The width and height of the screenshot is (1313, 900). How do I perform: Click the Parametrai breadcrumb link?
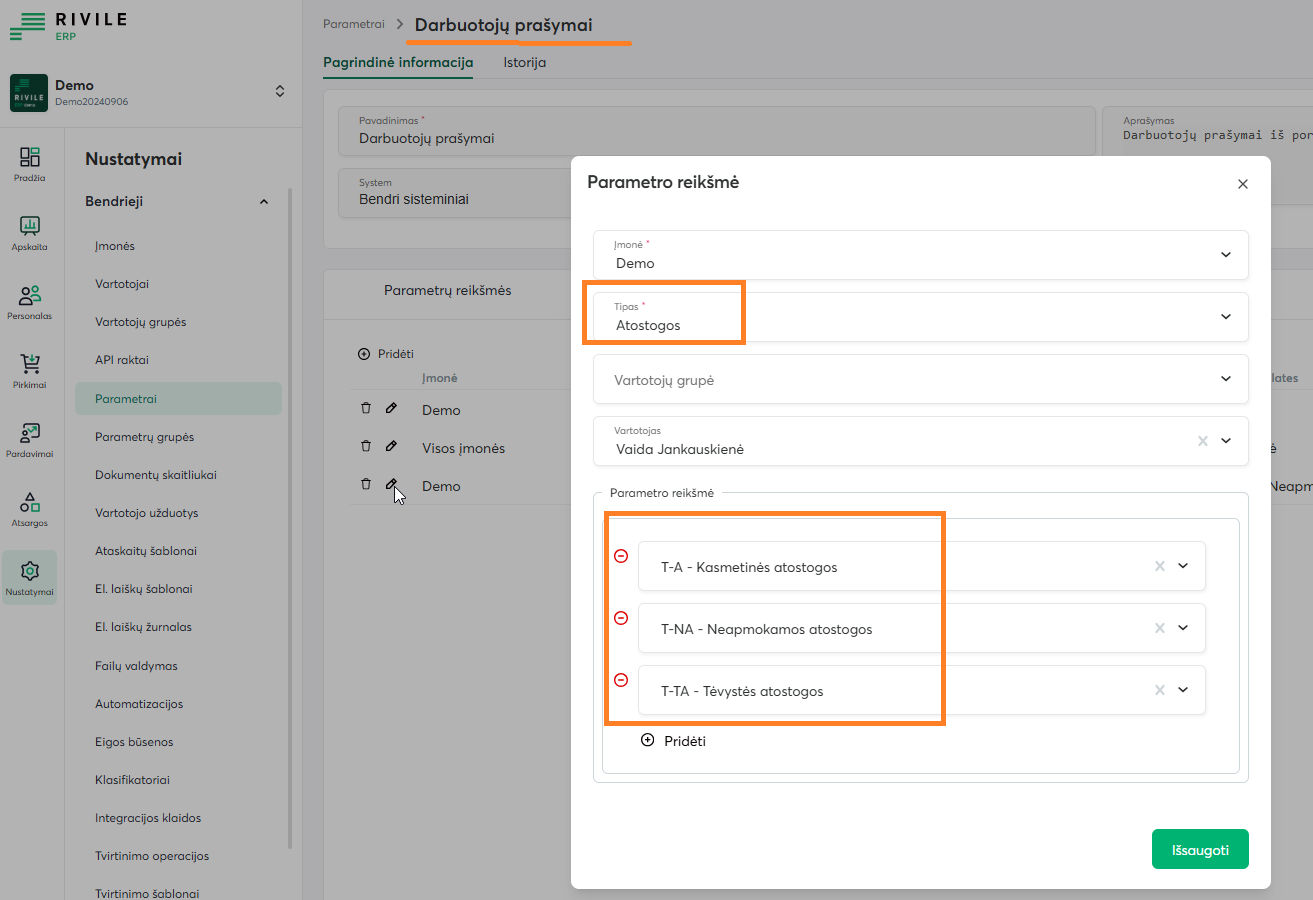(353, 24)
